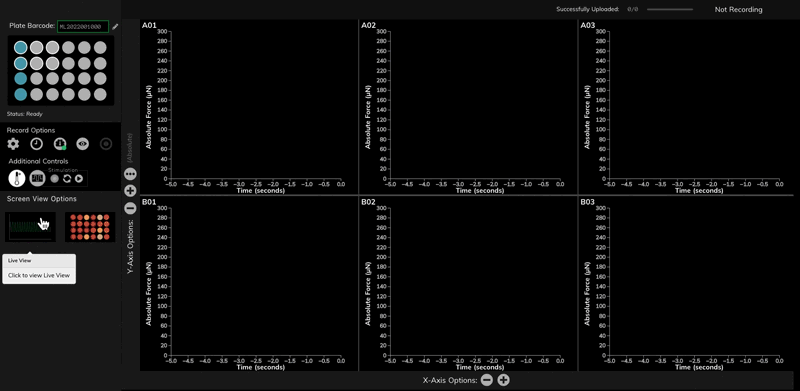
Task: Click the 'Record Options' heading
Action: [31, 130]
